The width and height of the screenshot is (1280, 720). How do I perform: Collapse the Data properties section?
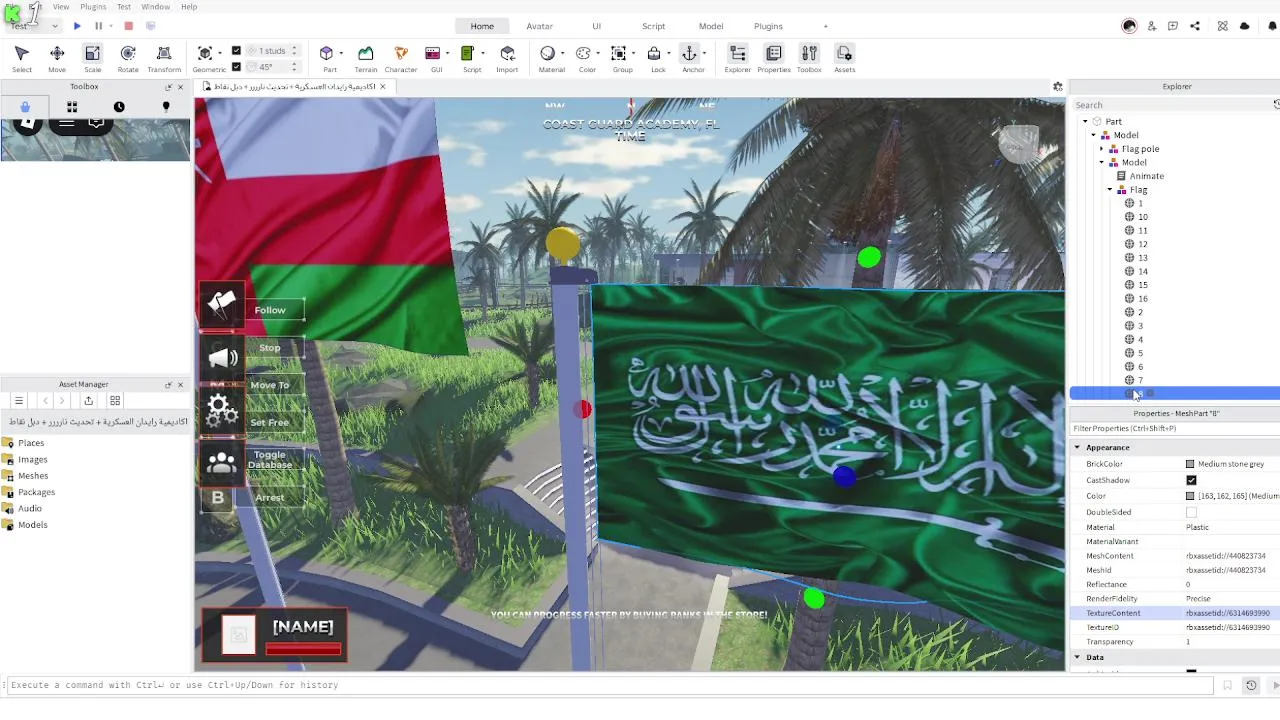pos(1077,657)
